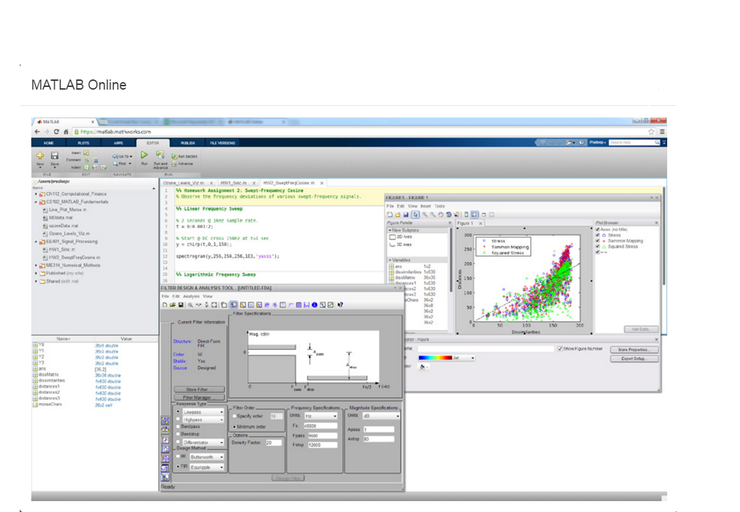Click the blue filter information icon in the Filter Design toolbar
Viewport: 740px width, 512px height.
314,305
